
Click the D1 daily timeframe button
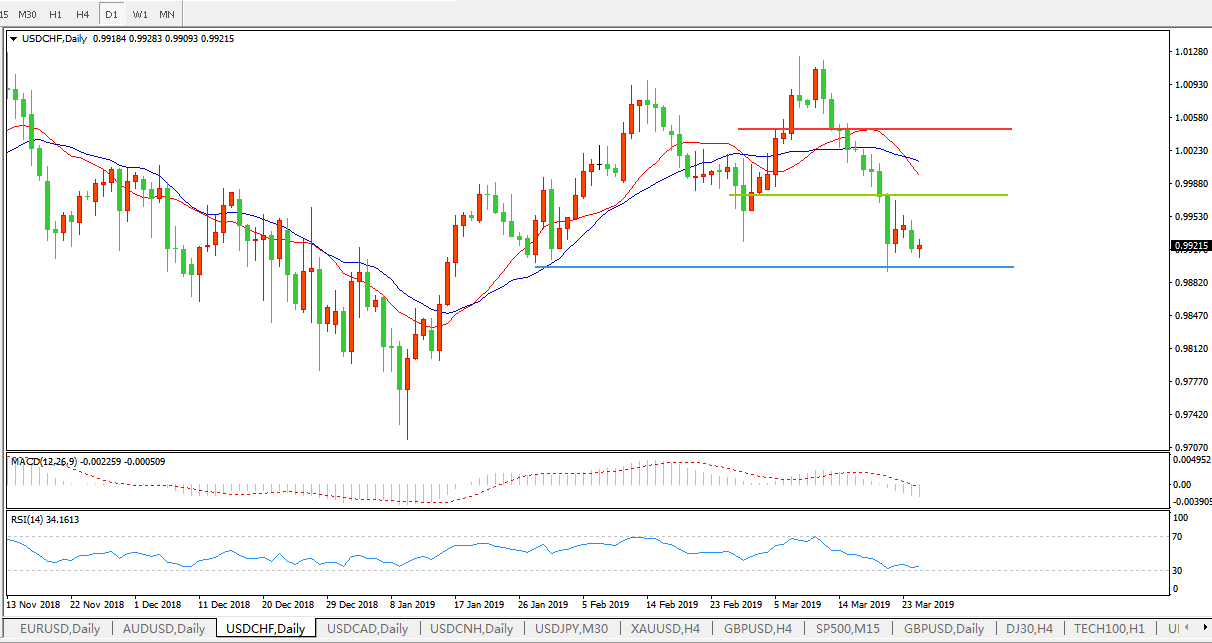(112, 14)
